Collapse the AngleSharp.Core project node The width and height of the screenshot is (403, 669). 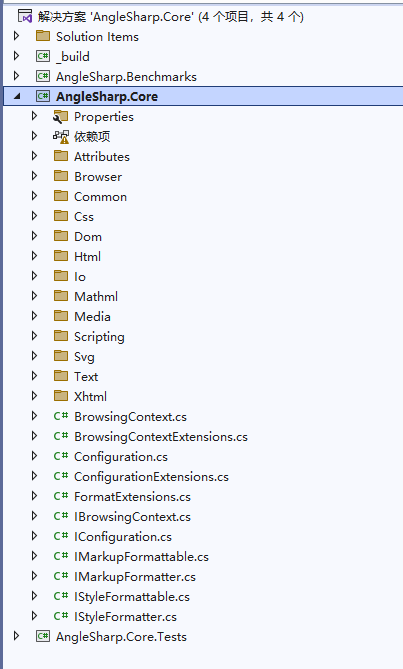[17, 97]
